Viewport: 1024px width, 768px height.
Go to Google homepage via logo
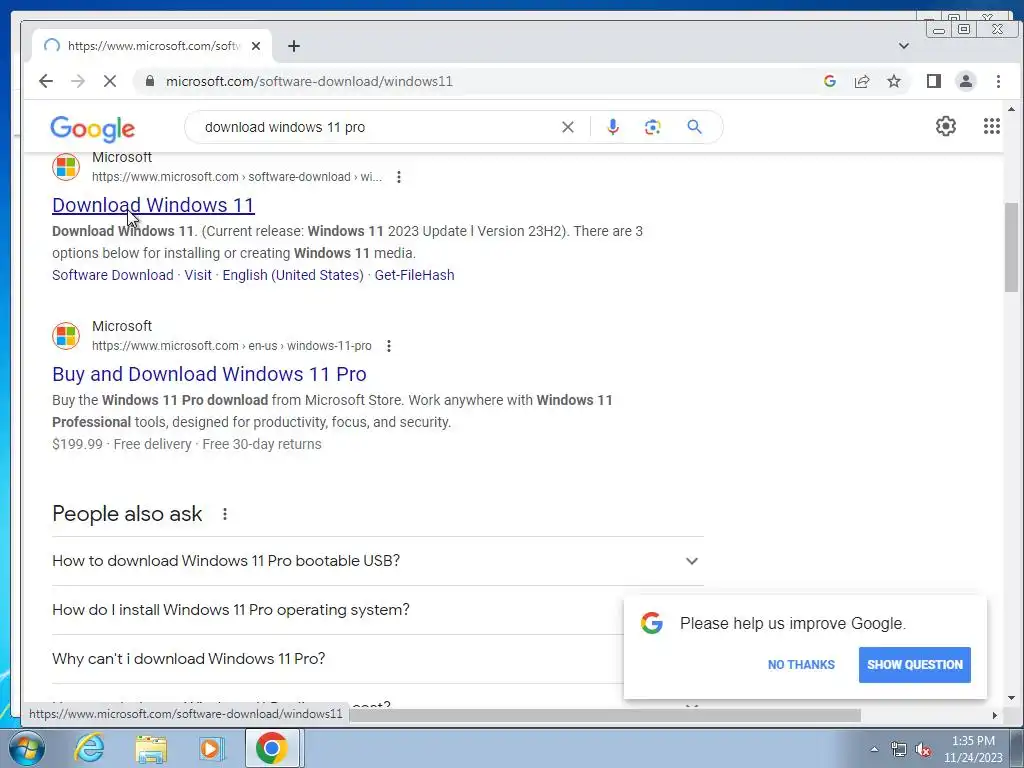(x=93, y=129)
